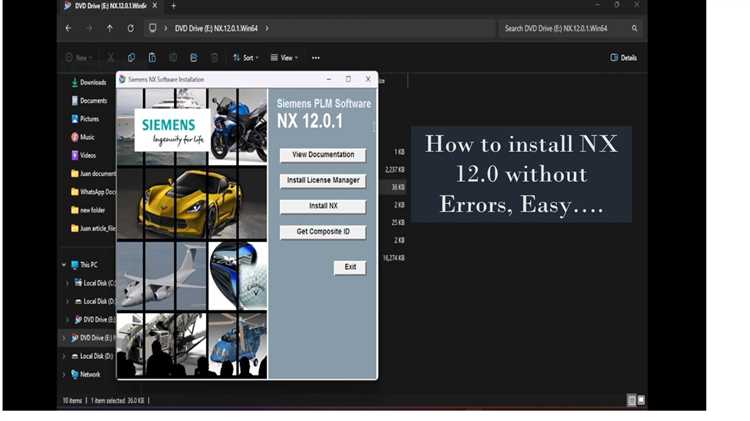
Task: Click the blue helicopter image
Action: pos(238,343)
